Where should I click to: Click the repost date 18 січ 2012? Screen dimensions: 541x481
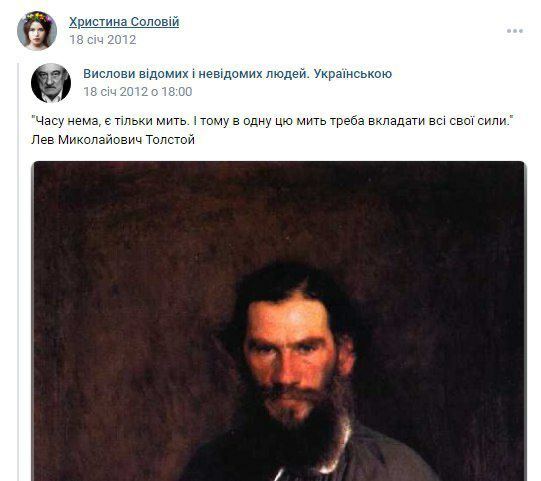coord(102,40)
